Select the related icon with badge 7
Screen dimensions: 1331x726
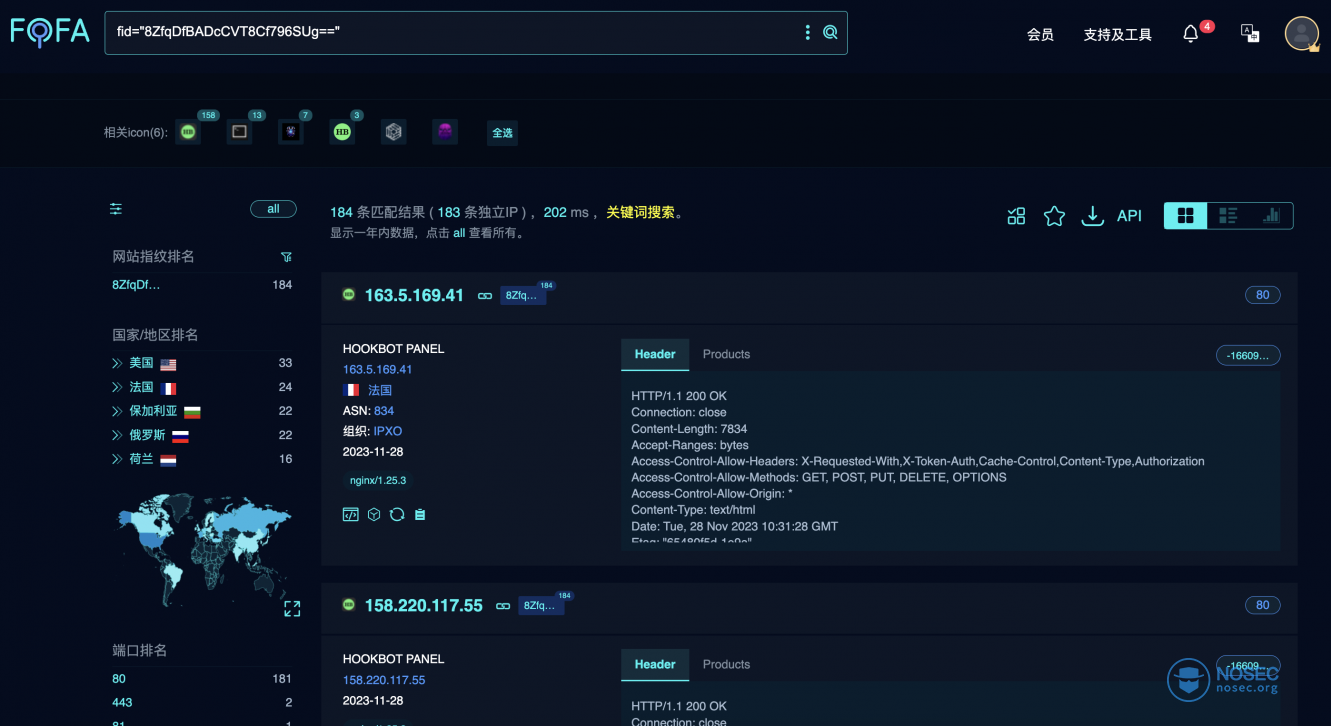(290, 131)
